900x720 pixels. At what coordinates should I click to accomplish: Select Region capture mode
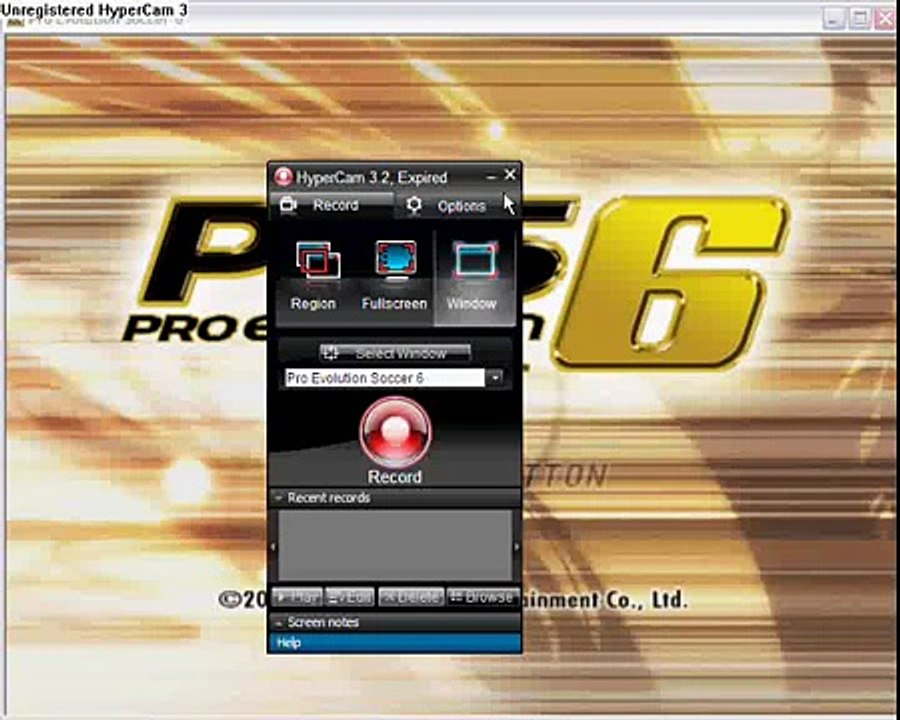(x=315, y=278)
